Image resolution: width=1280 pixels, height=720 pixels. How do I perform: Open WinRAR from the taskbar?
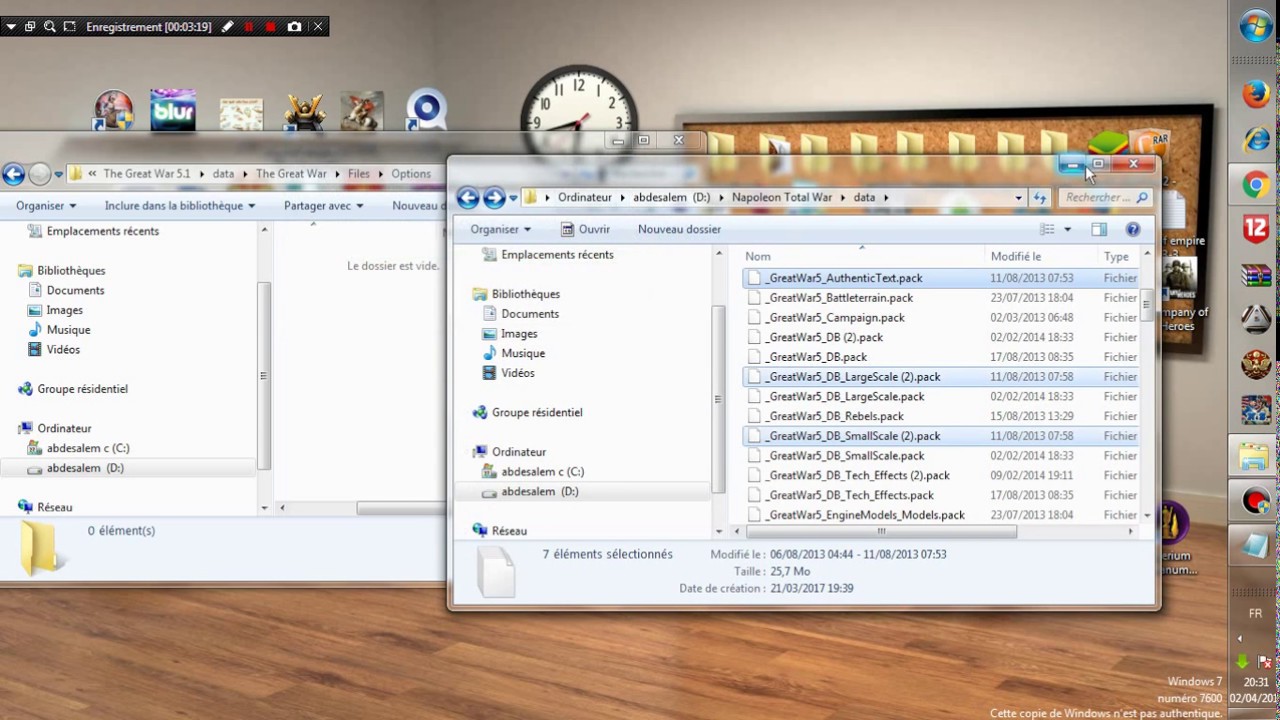[1256, 275]
